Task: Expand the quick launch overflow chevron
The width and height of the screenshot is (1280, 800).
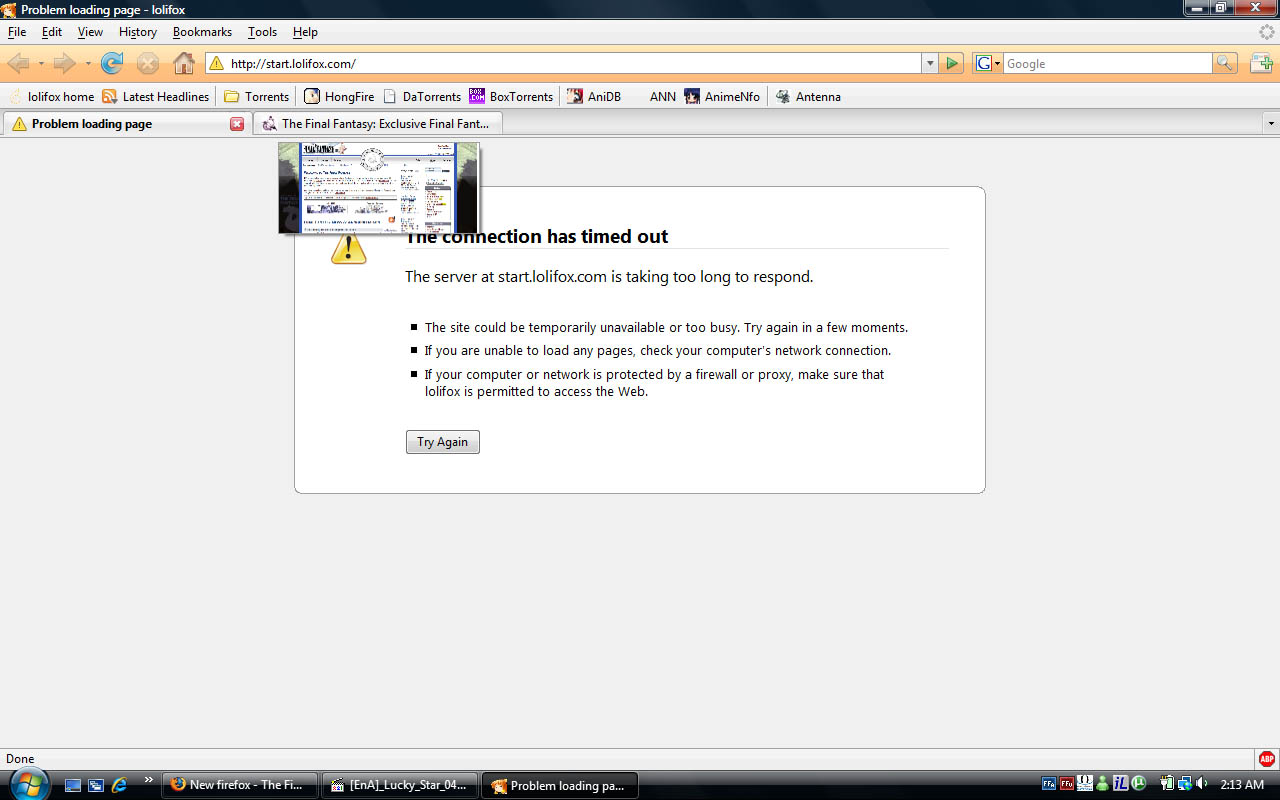Action: pyautogui.click(x=149, y=780)
